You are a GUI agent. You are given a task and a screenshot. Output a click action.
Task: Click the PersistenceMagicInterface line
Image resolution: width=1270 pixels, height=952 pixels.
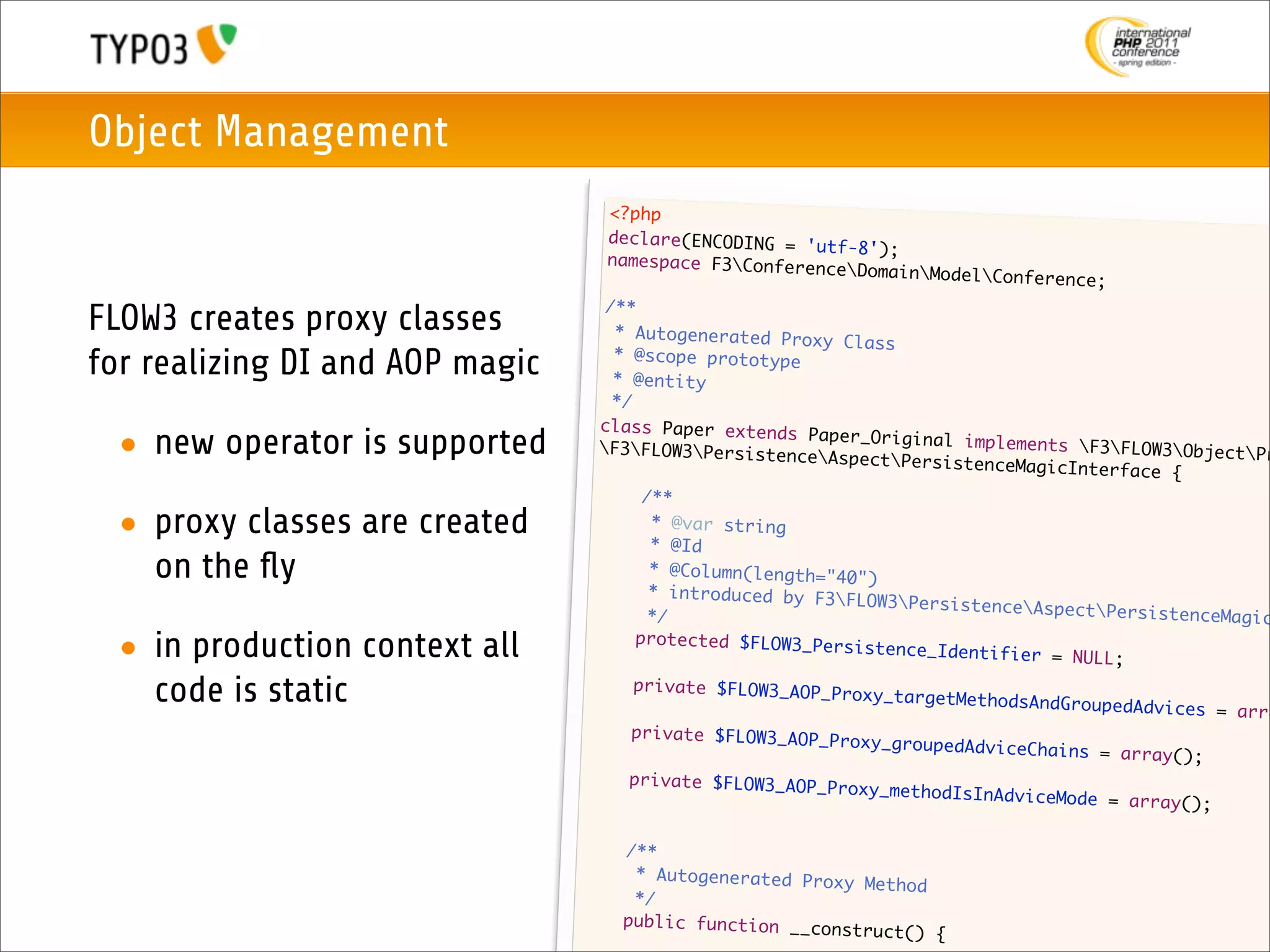[x=890, y=460]
